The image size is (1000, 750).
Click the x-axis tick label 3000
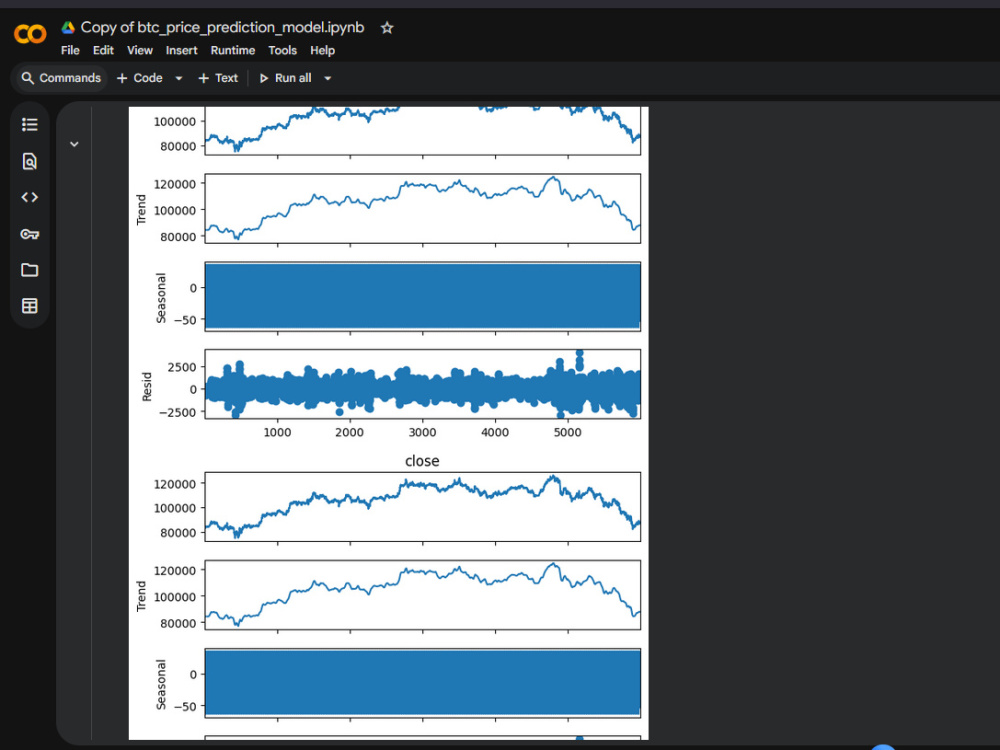pyautogui.click(x=422, y=432)
